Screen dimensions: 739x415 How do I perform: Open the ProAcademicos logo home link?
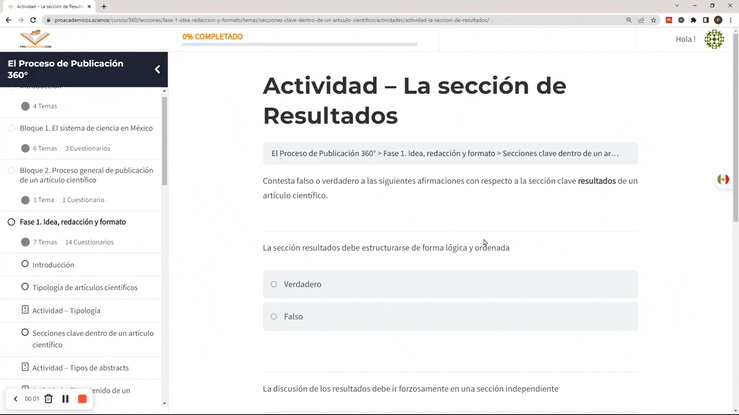(x=35, y=39)
